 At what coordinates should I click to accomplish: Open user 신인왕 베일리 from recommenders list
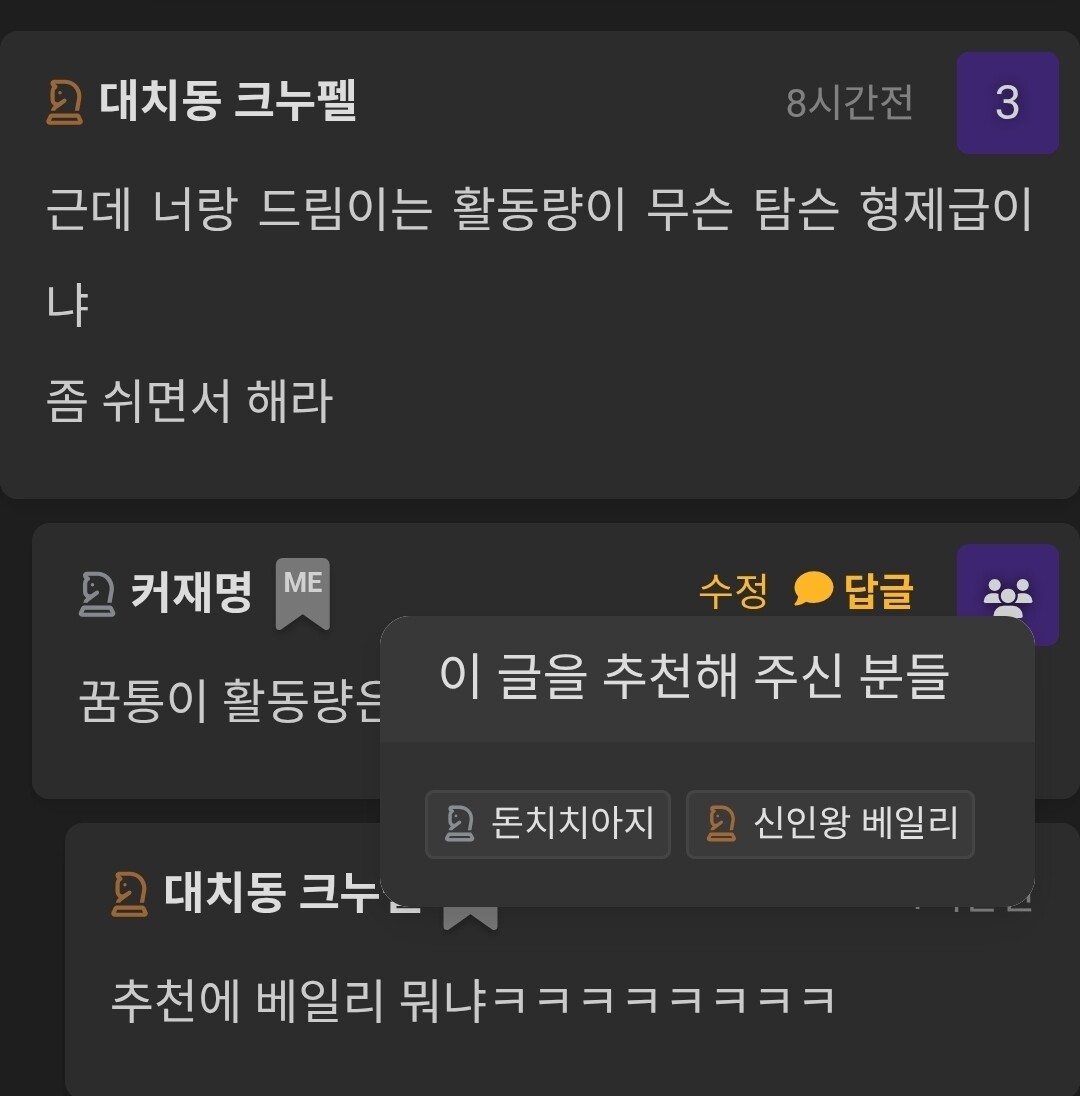click(x=830, y=824)
